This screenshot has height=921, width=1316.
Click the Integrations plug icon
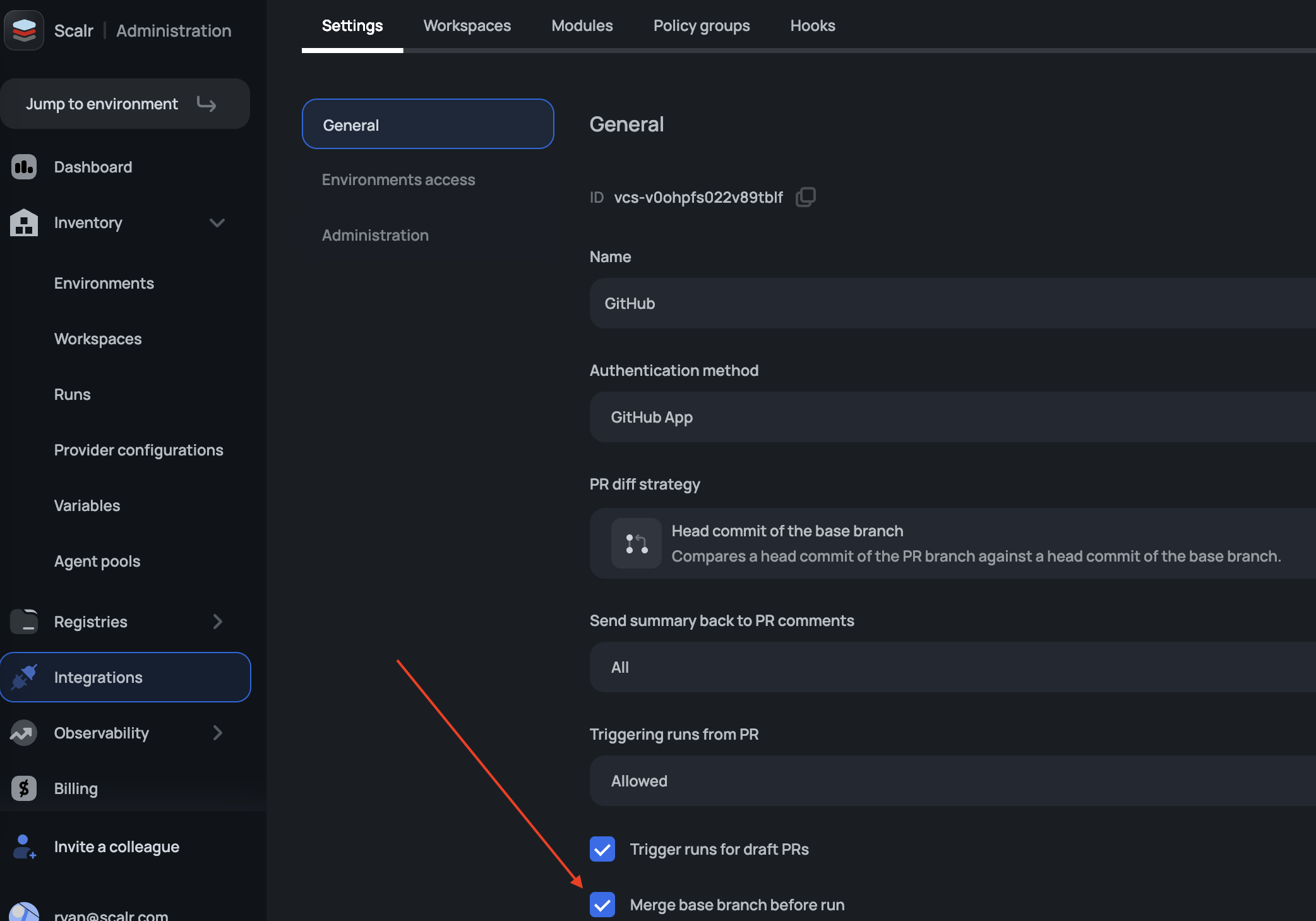[24, 677]
